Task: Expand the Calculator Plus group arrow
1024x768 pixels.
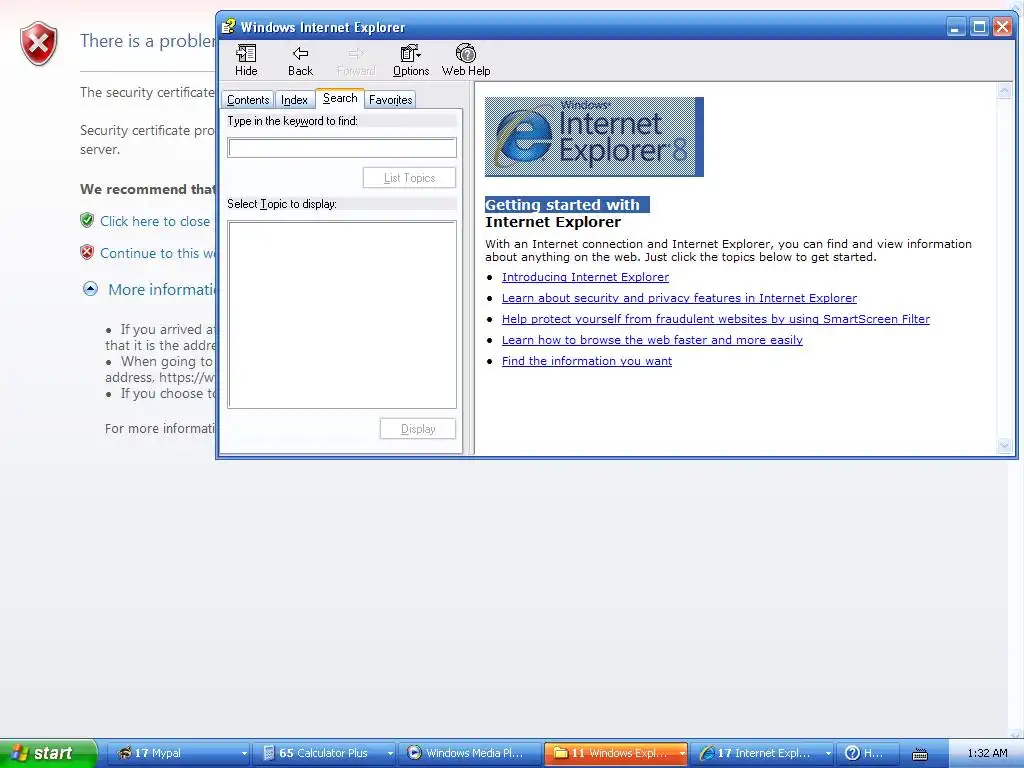Action: point(390,754)
